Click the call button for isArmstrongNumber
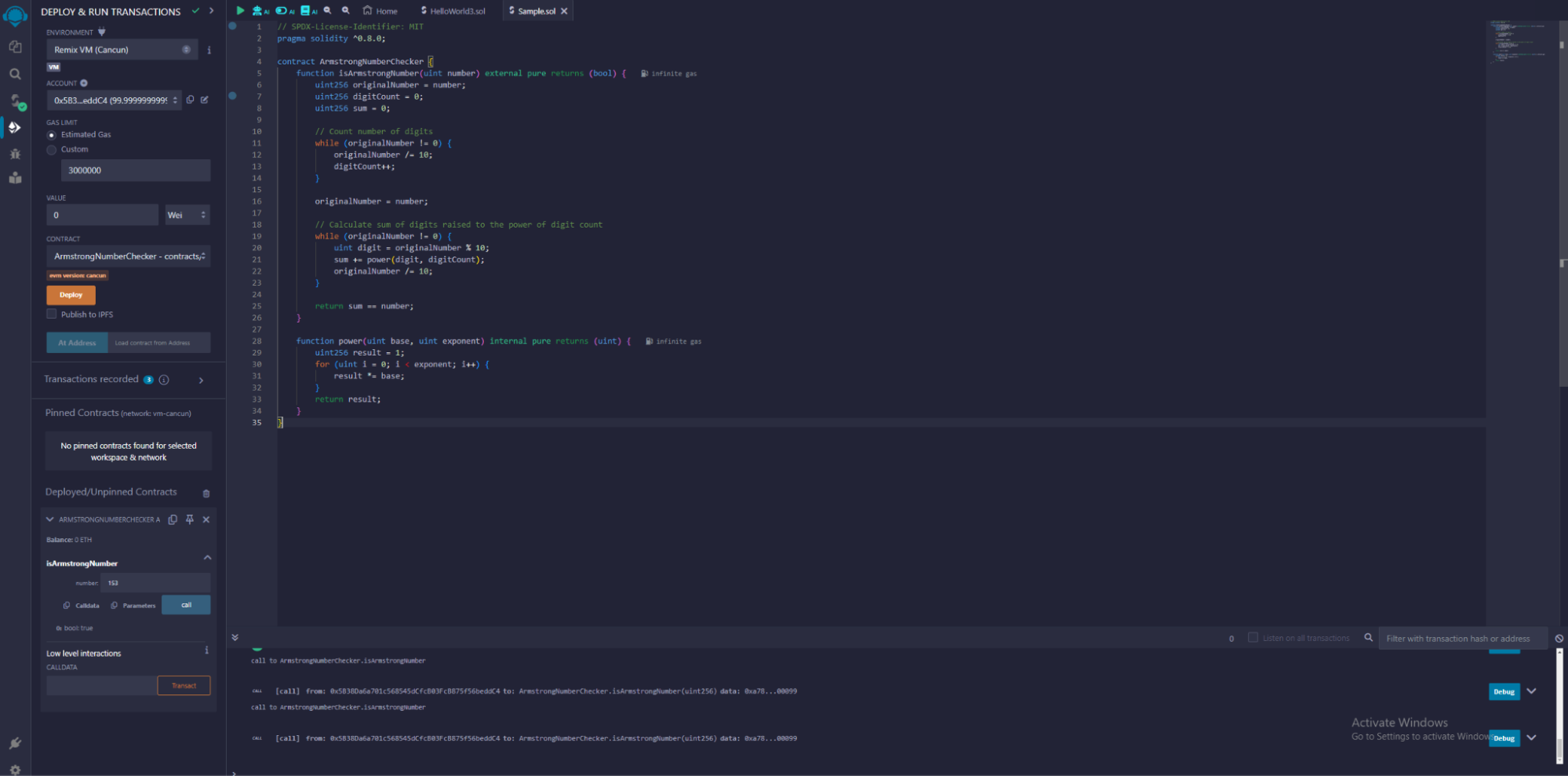Image resolution: width=1568 pixels, height=776 pixels. coord(186,605)
